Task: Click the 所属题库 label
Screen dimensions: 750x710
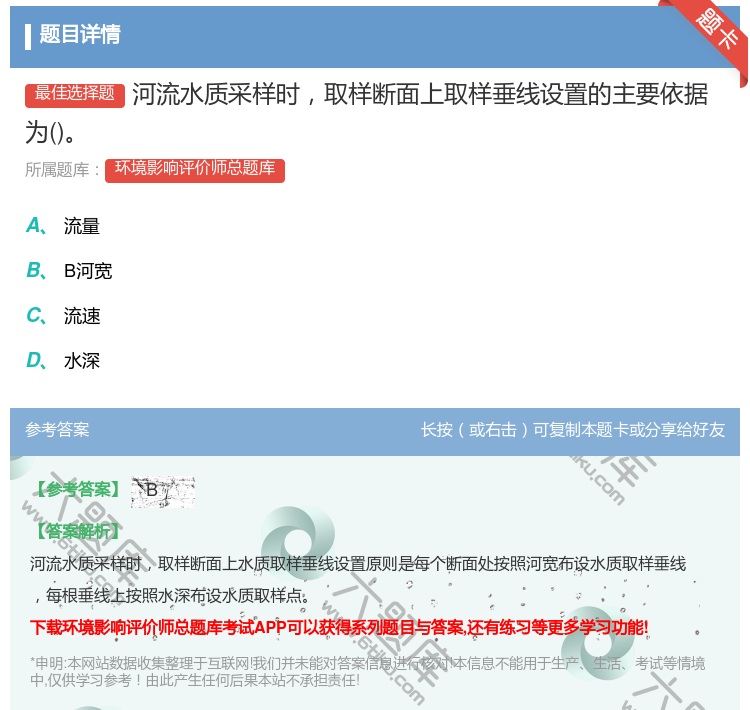Action: [x=62, y=170]
